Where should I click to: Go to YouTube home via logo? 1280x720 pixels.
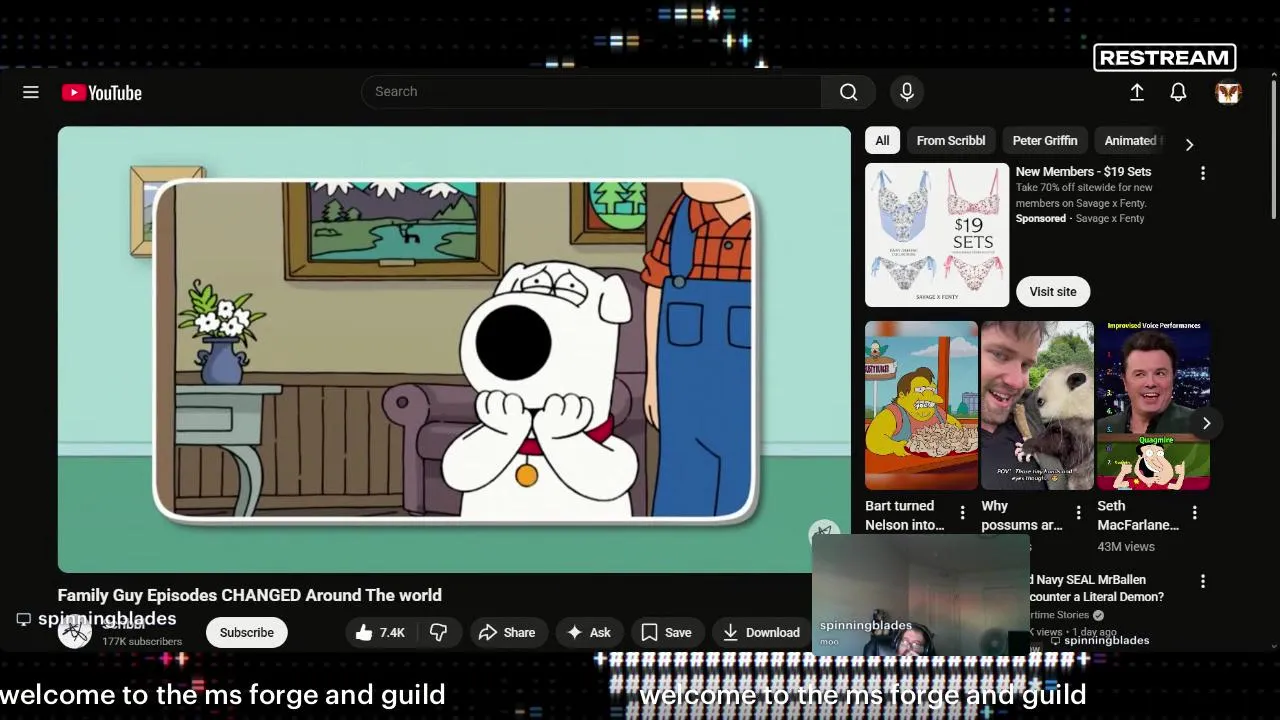[101, 93]
